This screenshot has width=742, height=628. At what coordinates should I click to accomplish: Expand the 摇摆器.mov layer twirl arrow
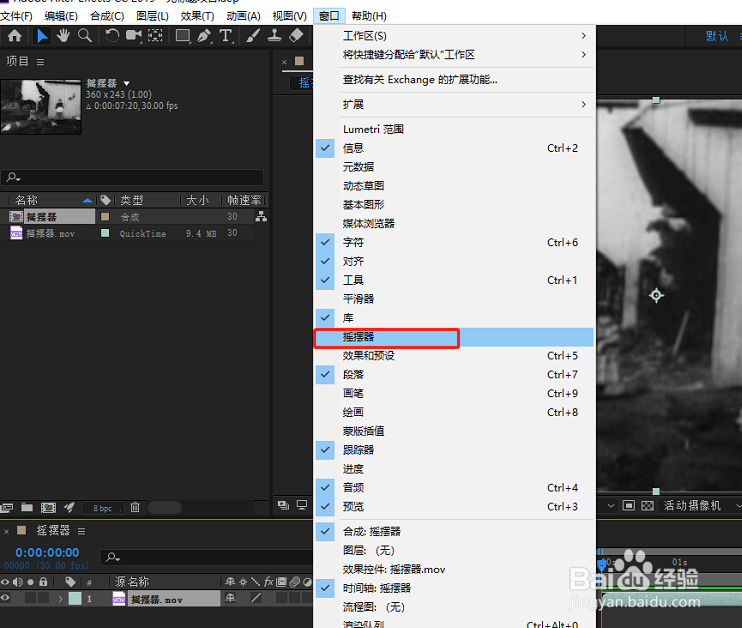pyautogui.click(x=61, y=599)
